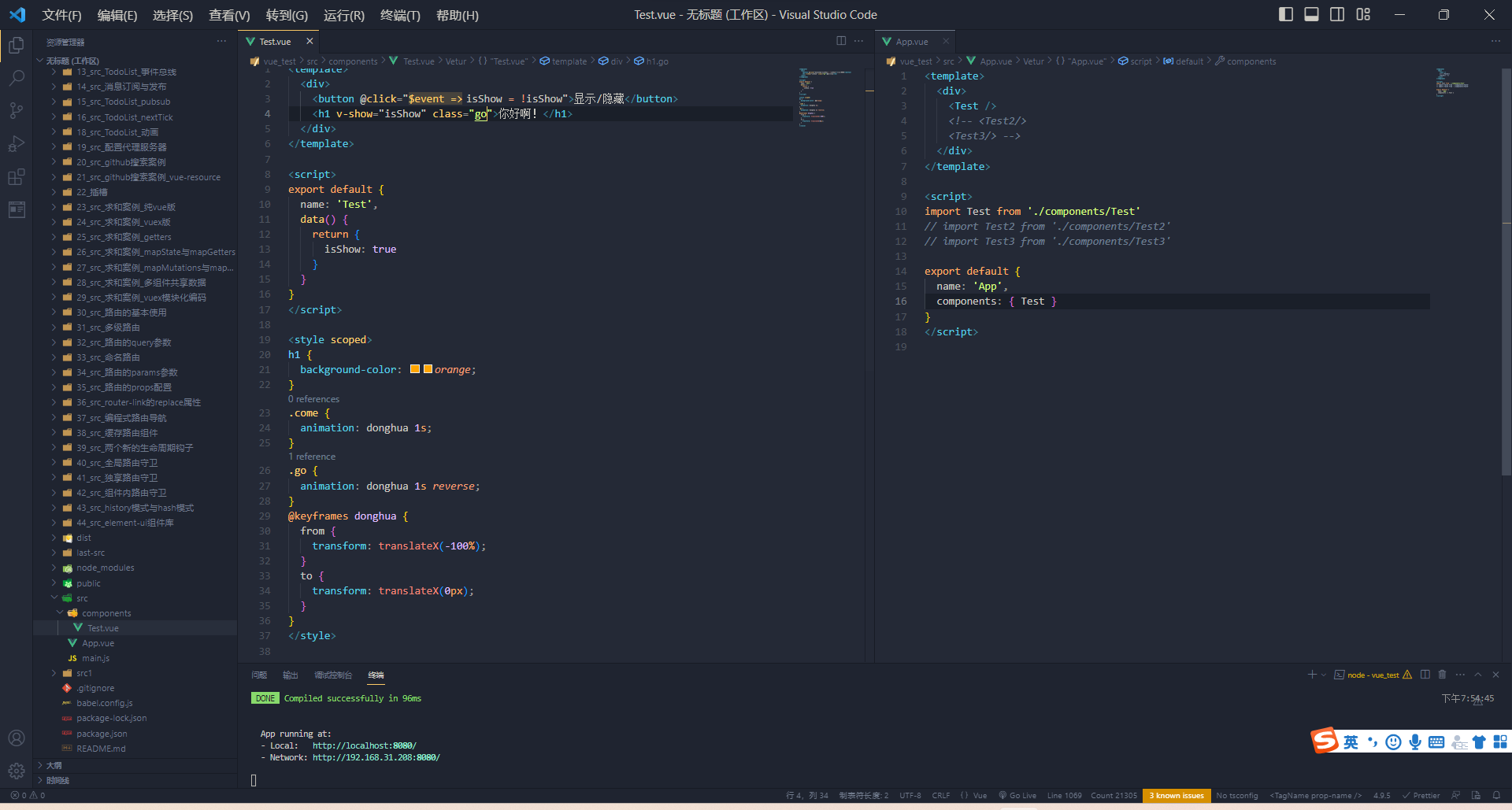Open new terminal profile dropdown arrow

coord(1324,675)
